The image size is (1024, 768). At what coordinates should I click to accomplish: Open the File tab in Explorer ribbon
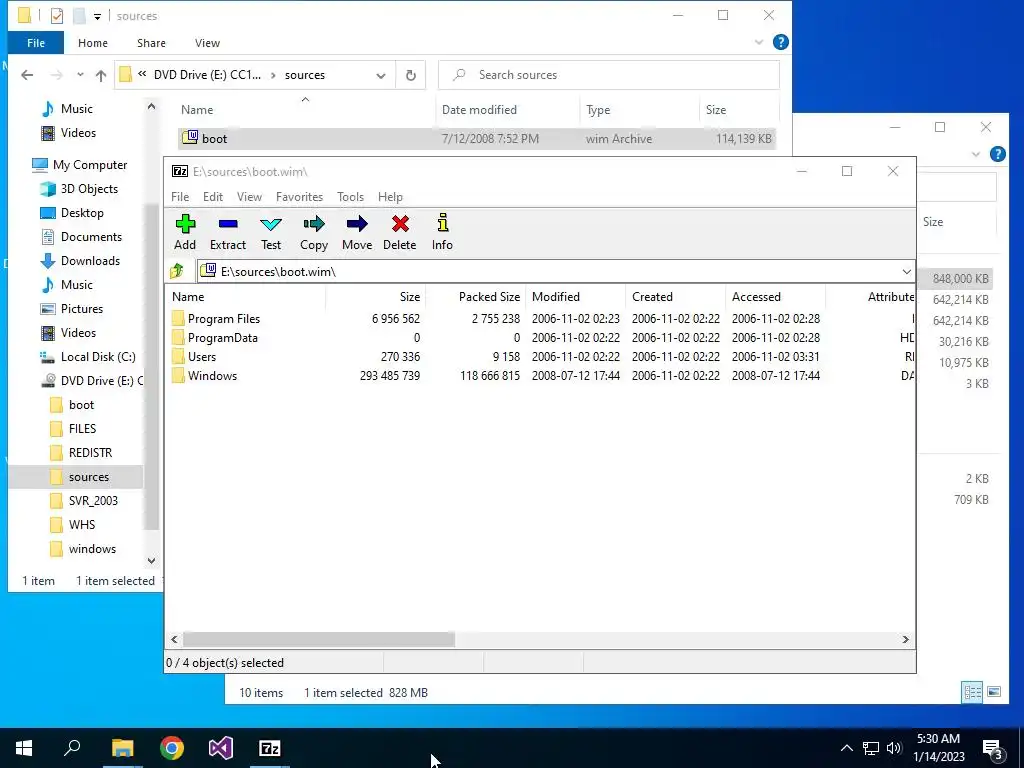(x=36, y=43)
